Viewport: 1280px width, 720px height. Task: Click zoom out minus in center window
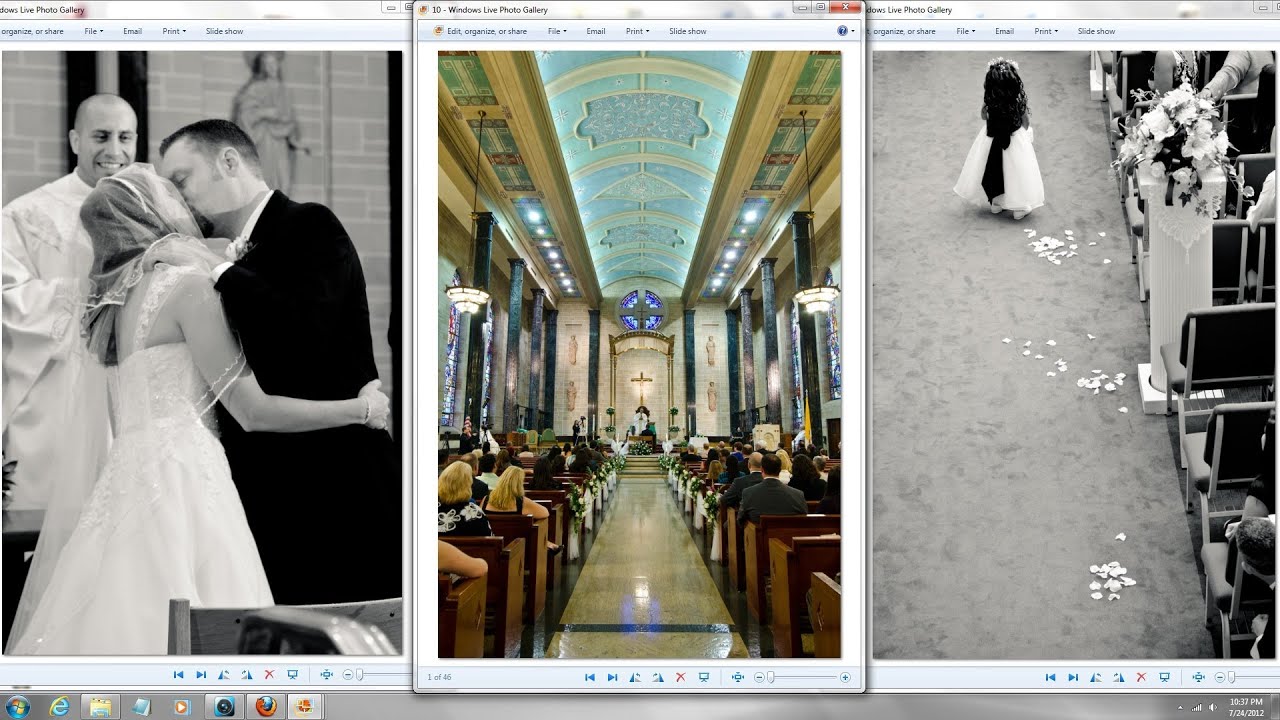758,677
